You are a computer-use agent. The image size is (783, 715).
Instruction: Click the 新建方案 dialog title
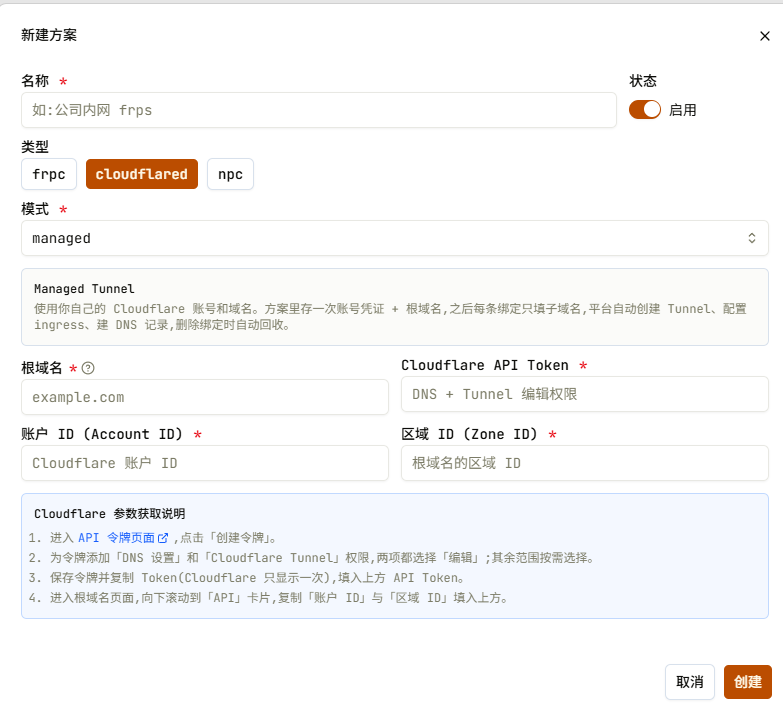coord(49,35)
